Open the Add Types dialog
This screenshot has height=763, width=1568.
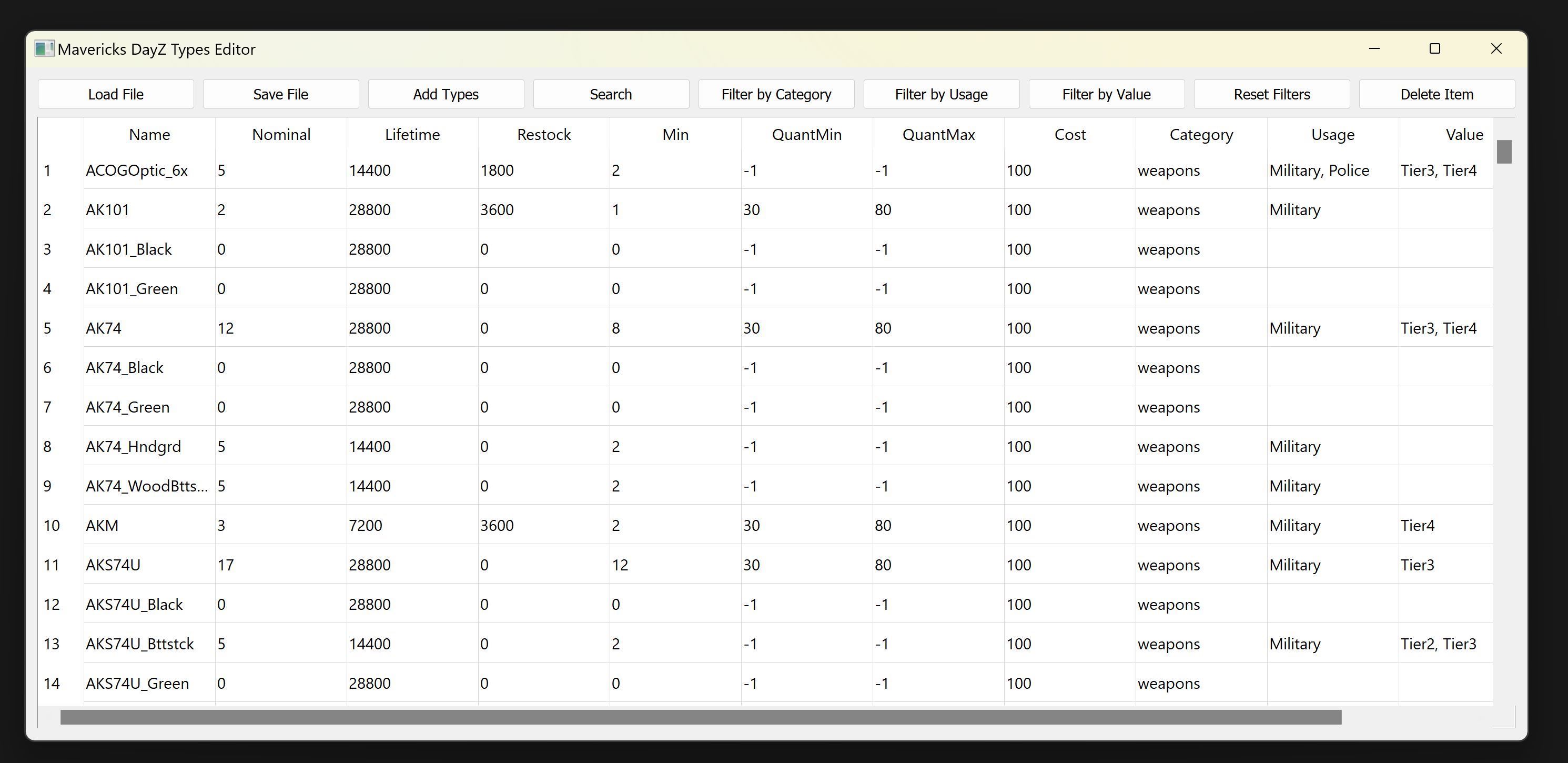pos(446,94)
